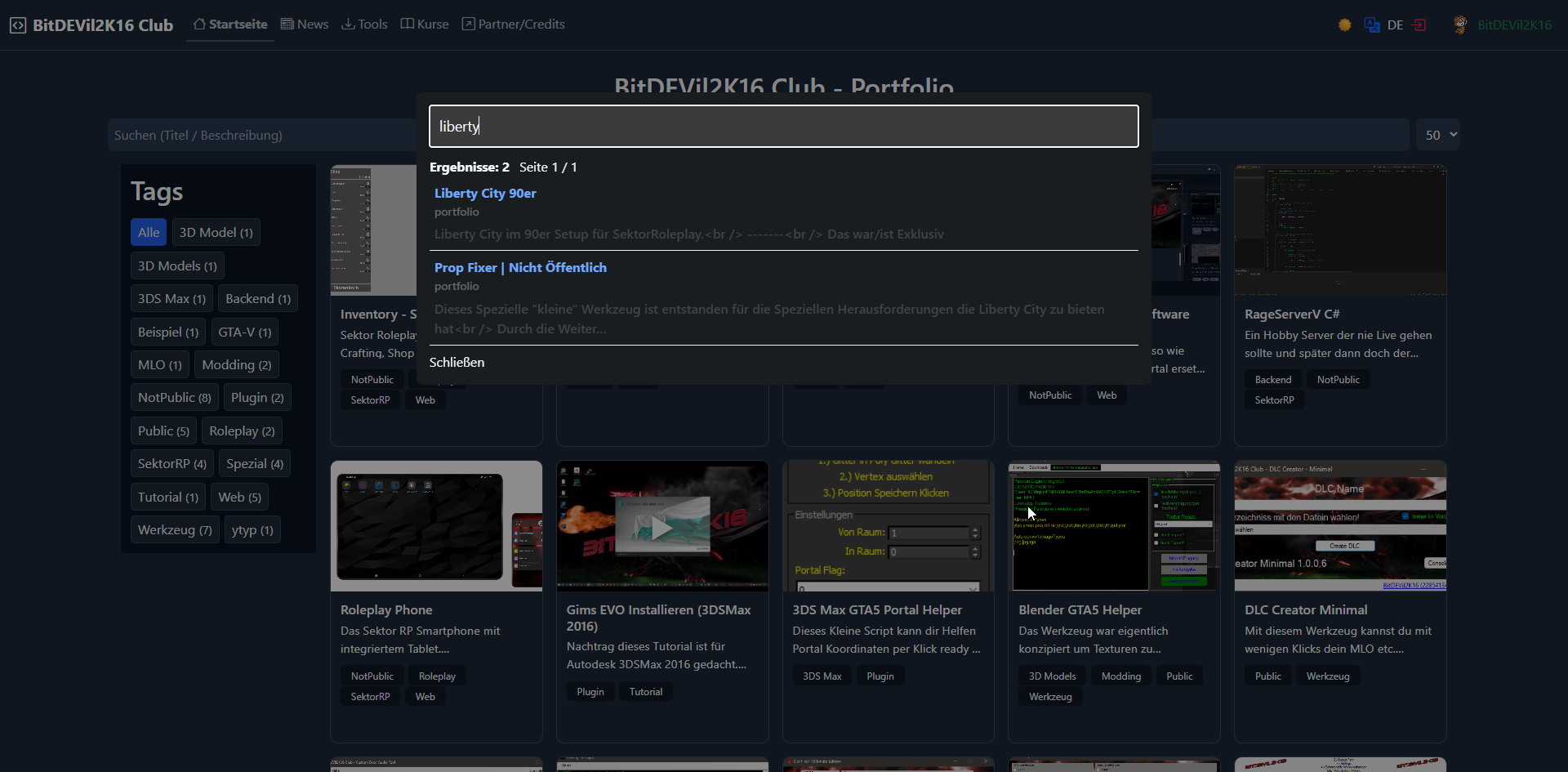The image size is (1568, 772).
Task: Click the Startseite home tab
Action: (230, 25)
